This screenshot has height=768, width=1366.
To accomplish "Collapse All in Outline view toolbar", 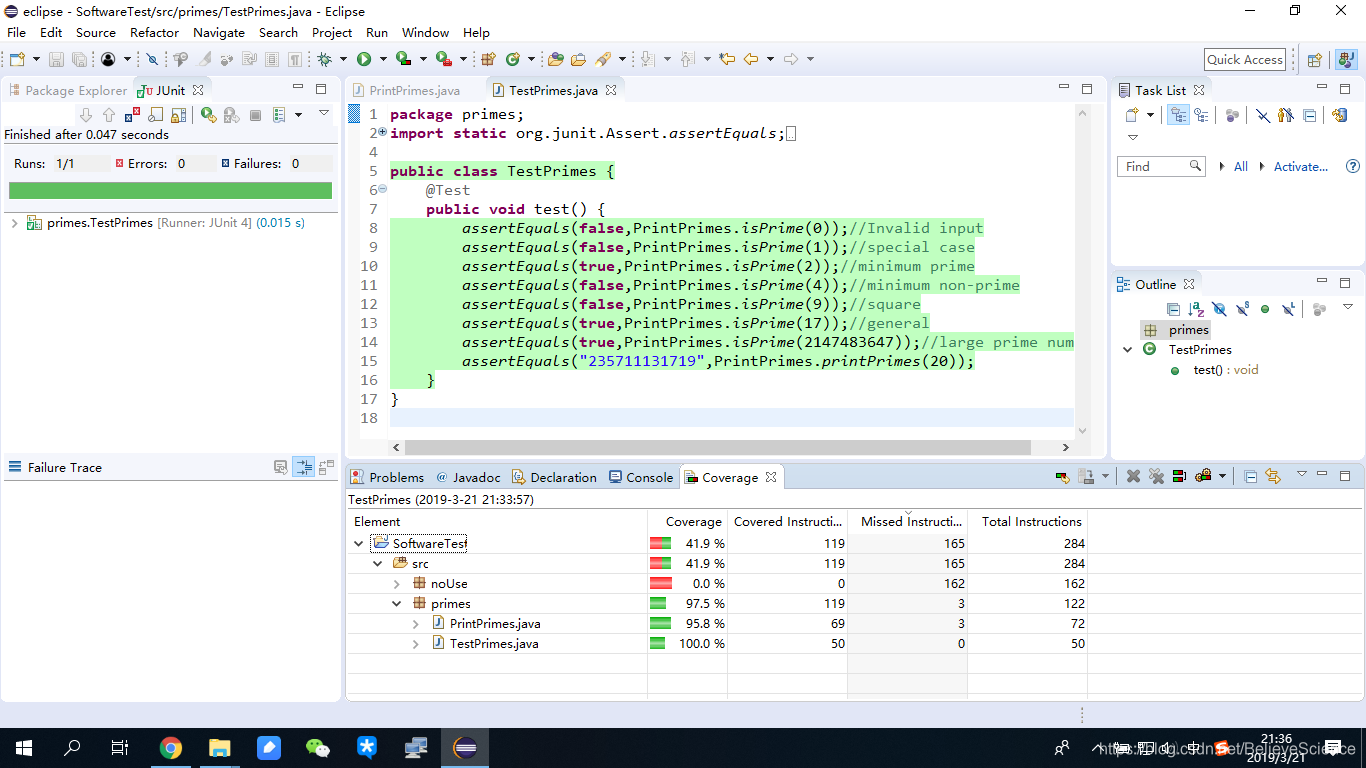I will pos(1173,309).
